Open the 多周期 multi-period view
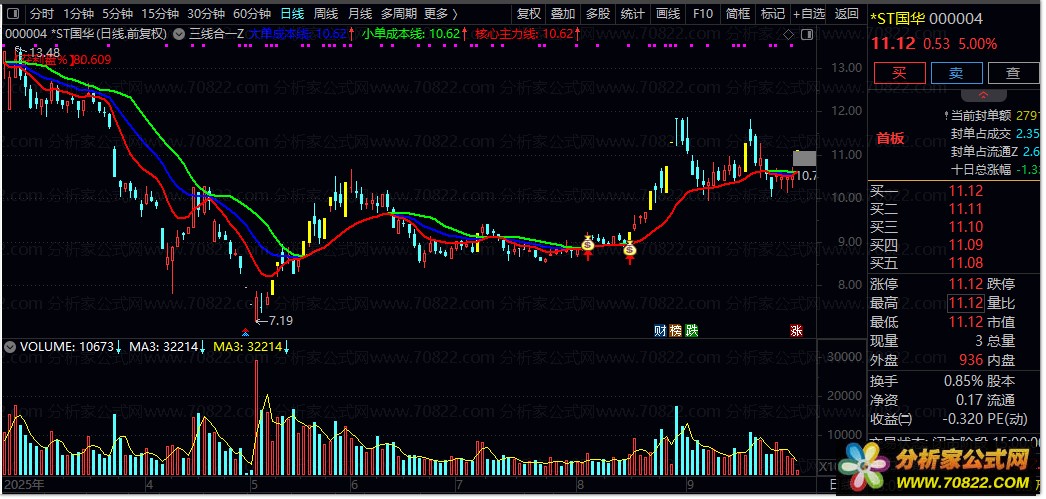 point(399,13)
